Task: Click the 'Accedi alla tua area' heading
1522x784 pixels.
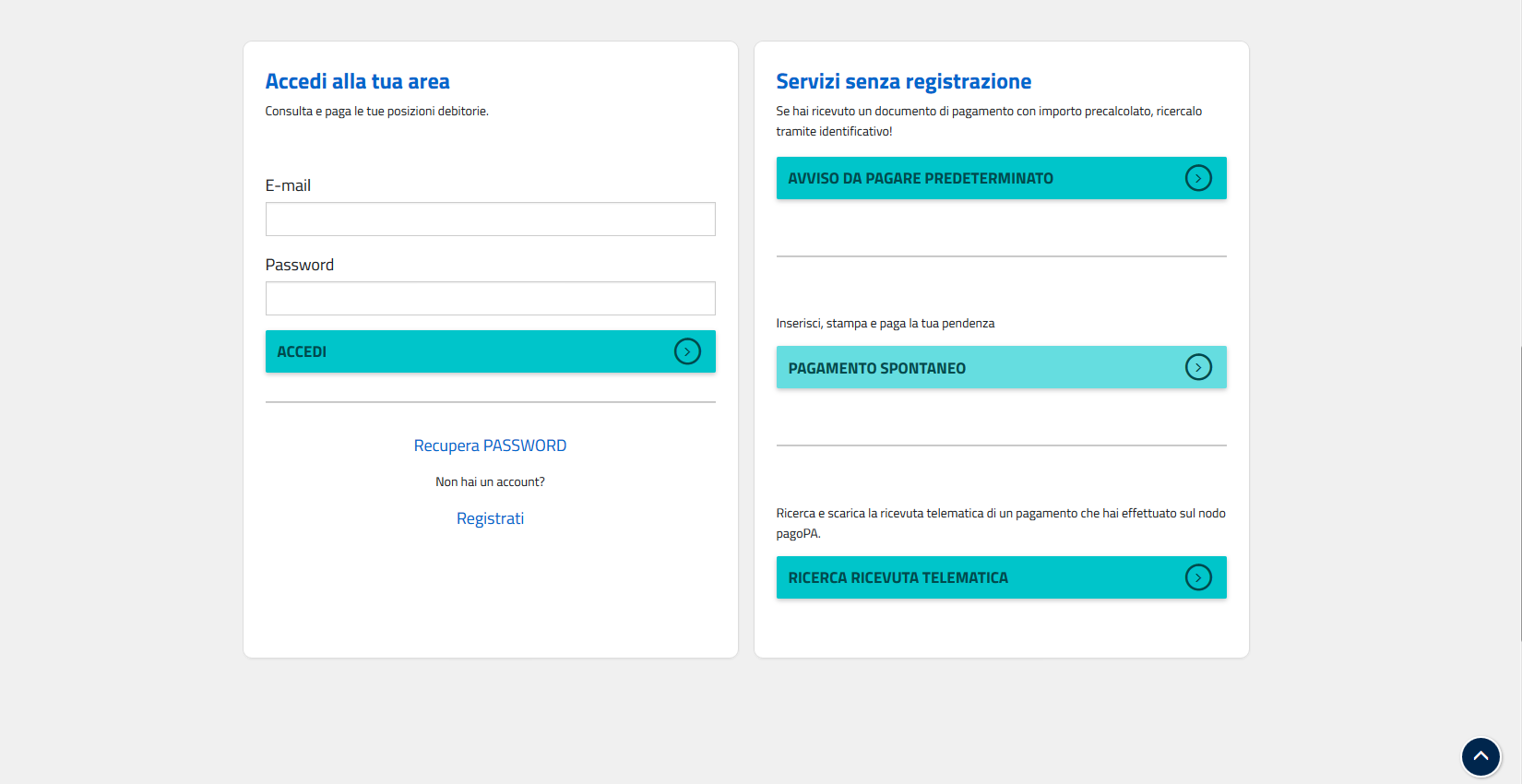Action: click(x=357, y=81)
